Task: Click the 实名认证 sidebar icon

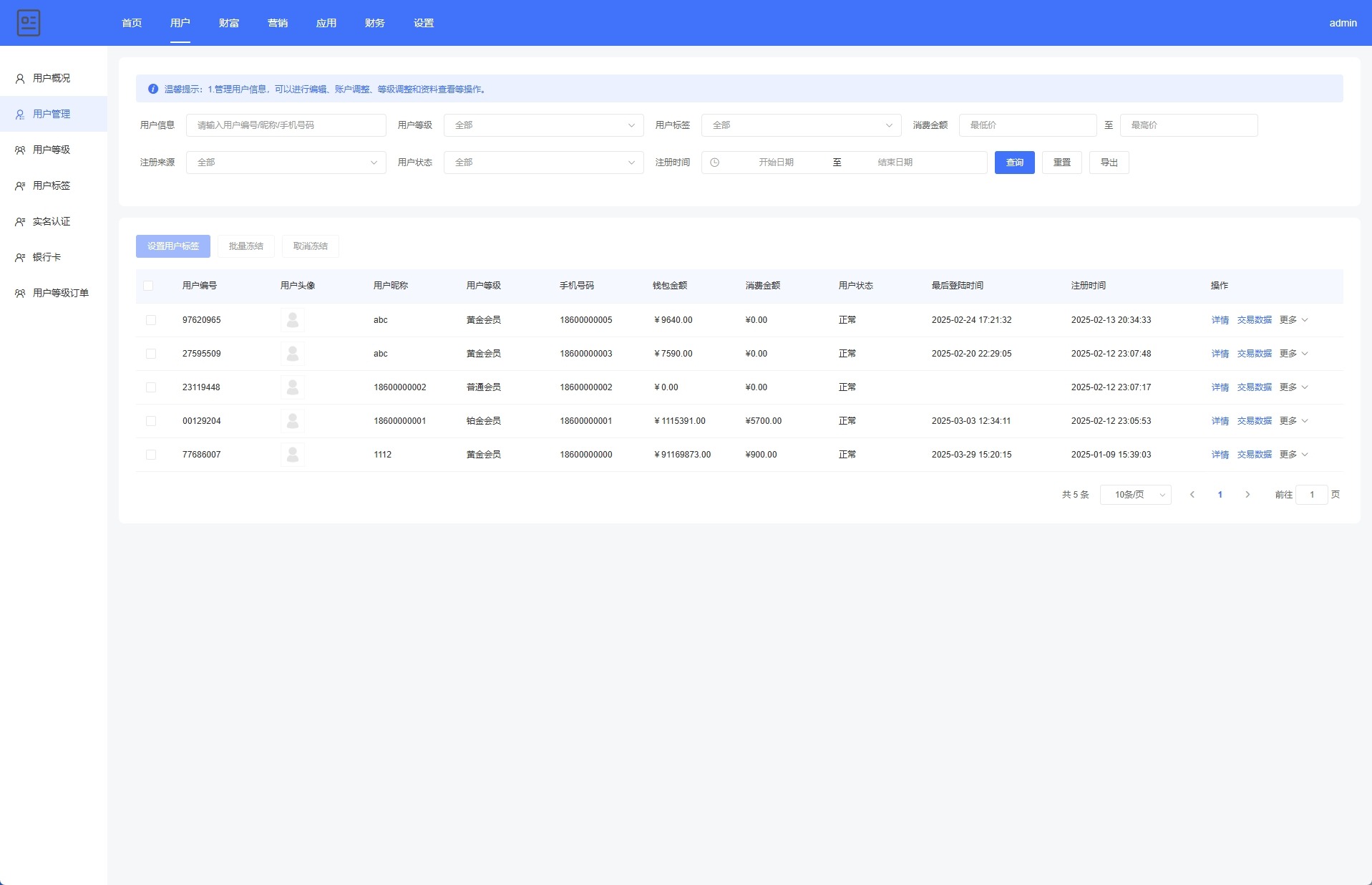Action: tap(20, 222)
